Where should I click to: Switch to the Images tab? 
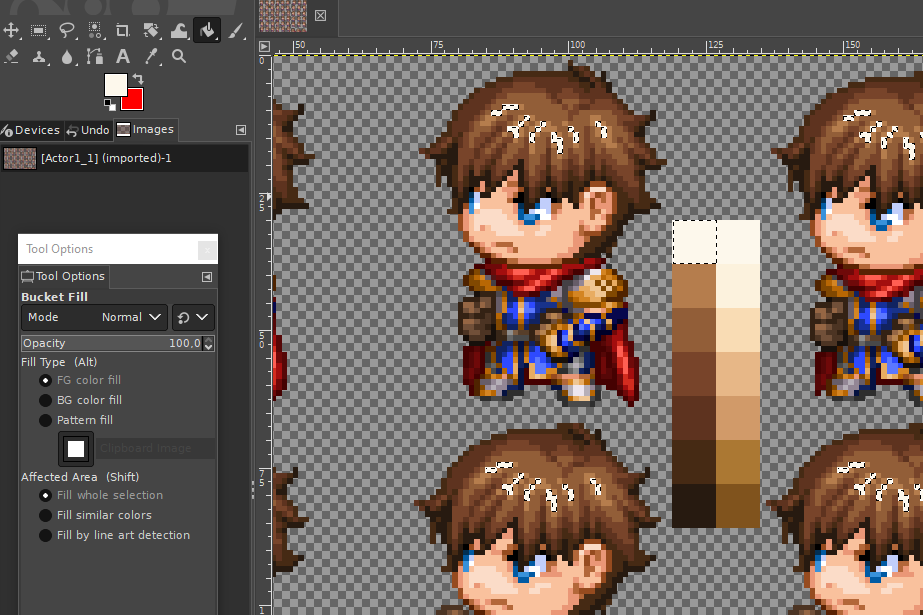click(145, 129)
